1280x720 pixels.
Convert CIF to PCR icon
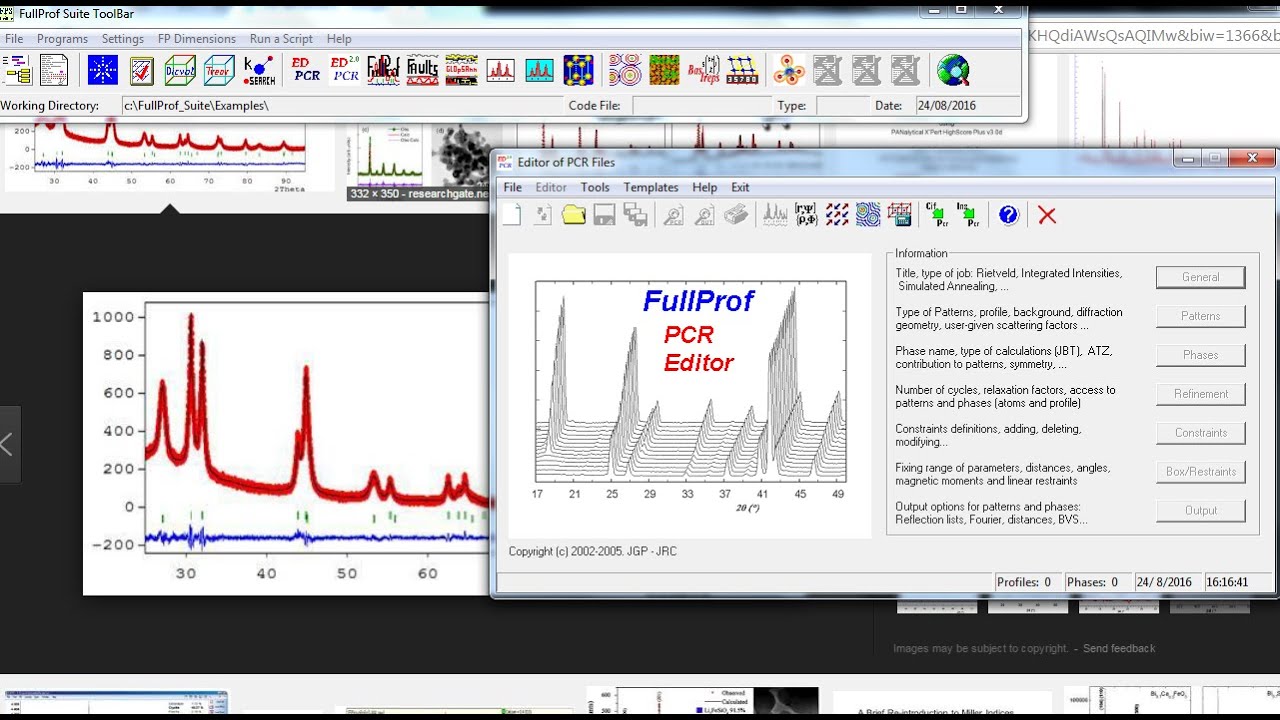click(x=937, y=215)
